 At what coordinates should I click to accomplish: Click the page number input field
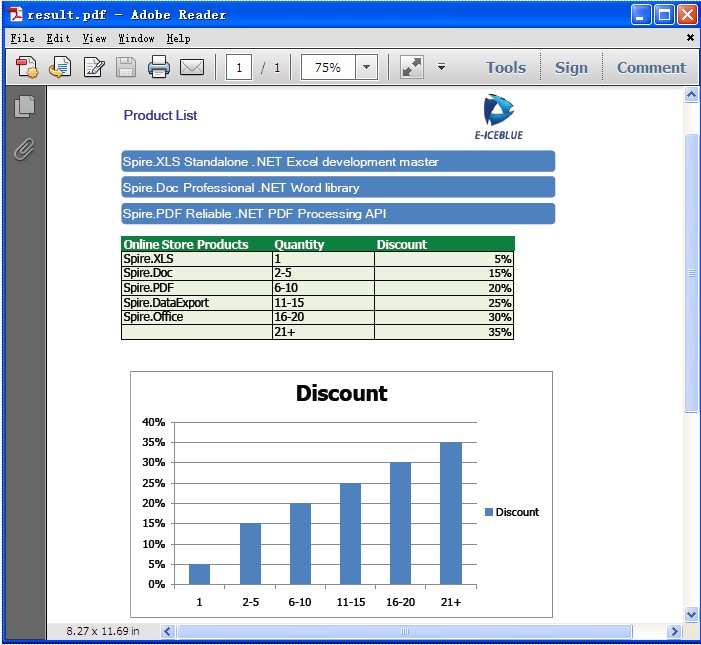[239, 67]
